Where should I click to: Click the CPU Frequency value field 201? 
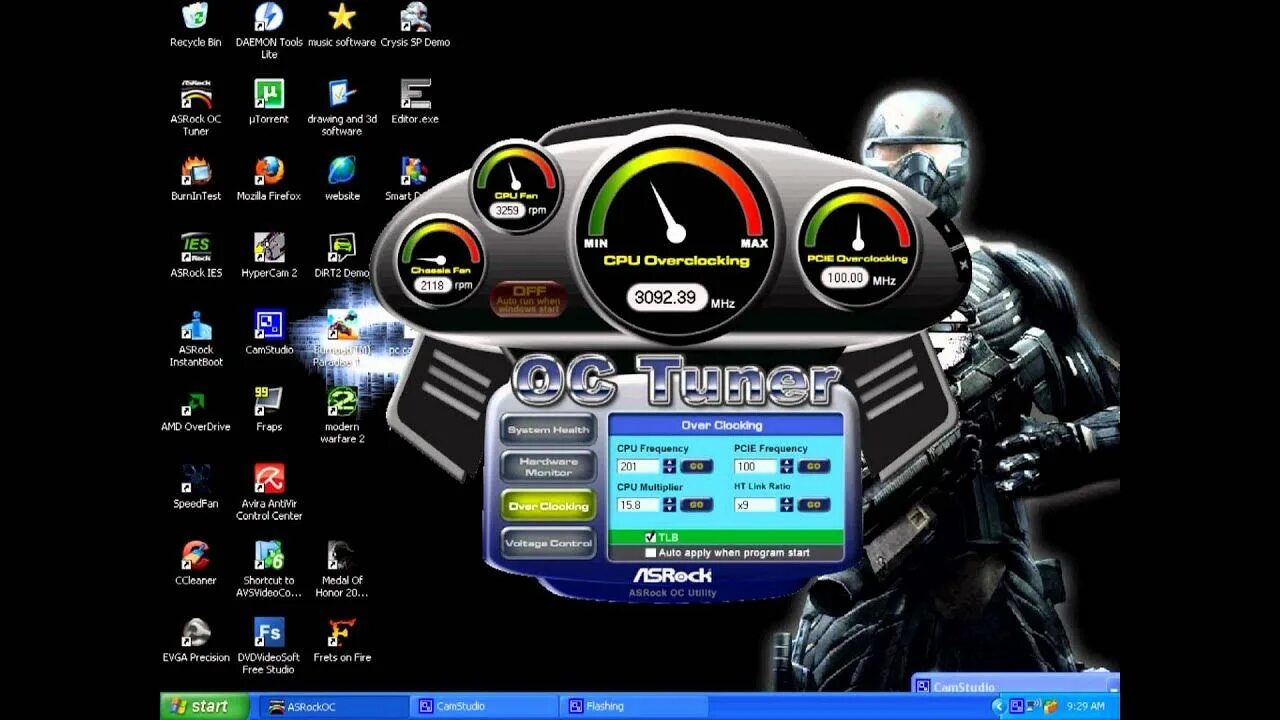tap(639, 466)
